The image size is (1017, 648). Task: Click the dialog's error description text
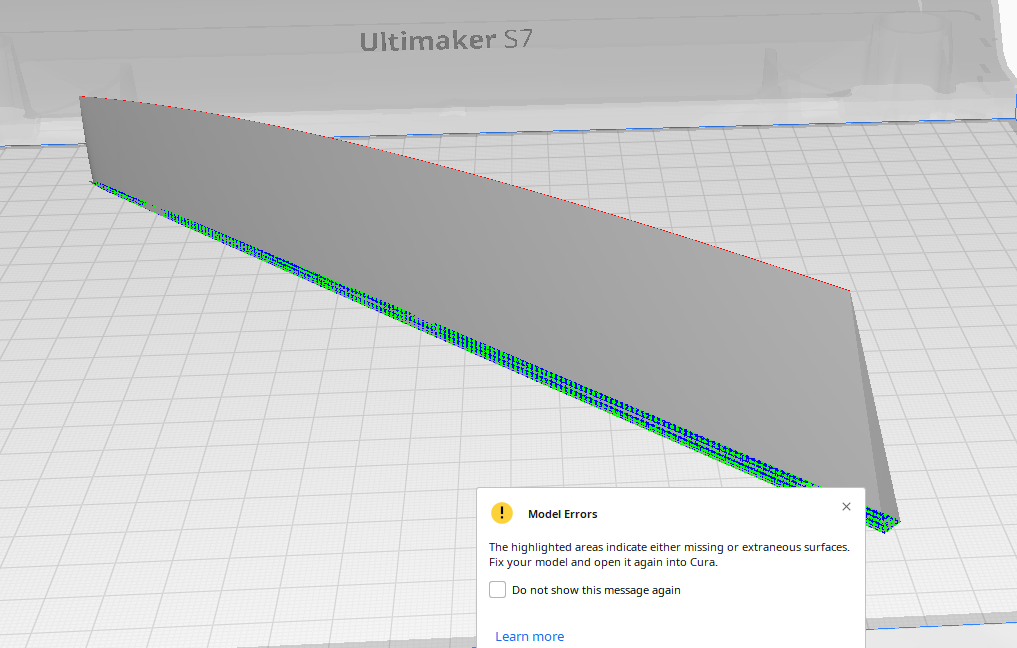point(670,554)
